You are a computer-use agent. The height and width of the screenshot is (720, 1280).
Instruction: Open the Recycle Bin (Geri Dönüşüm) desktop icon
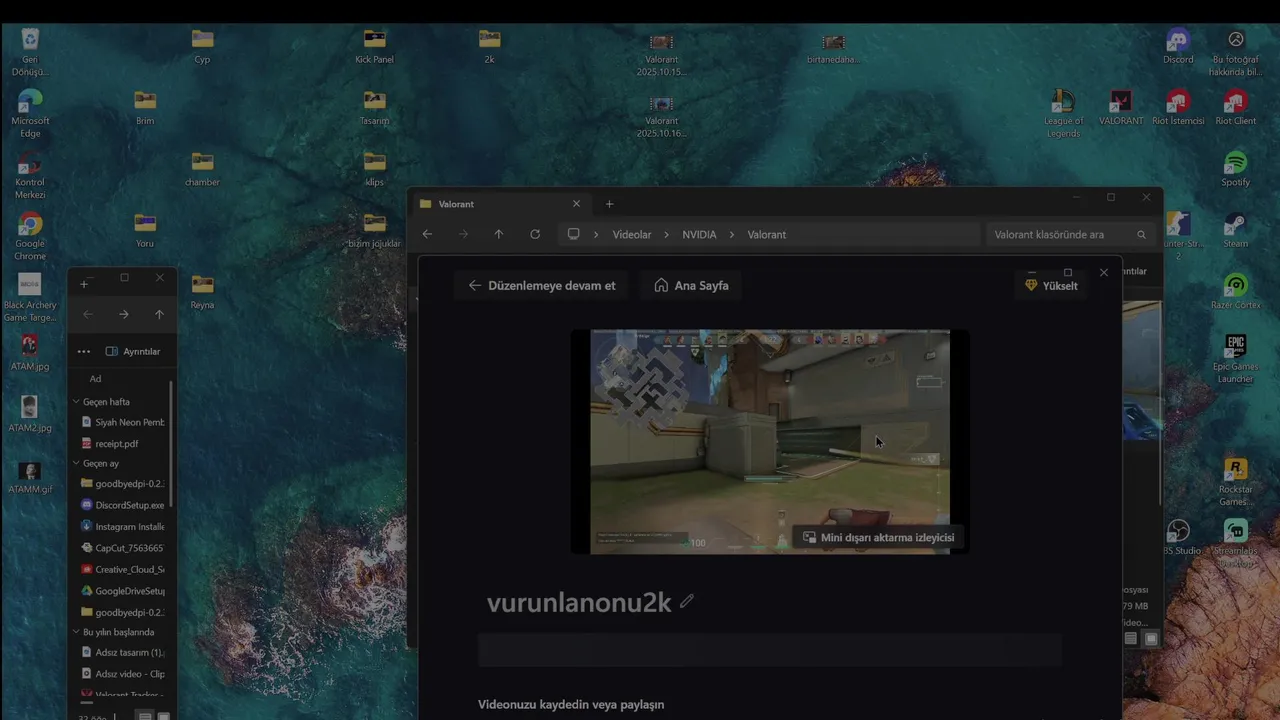pos(30,52)
